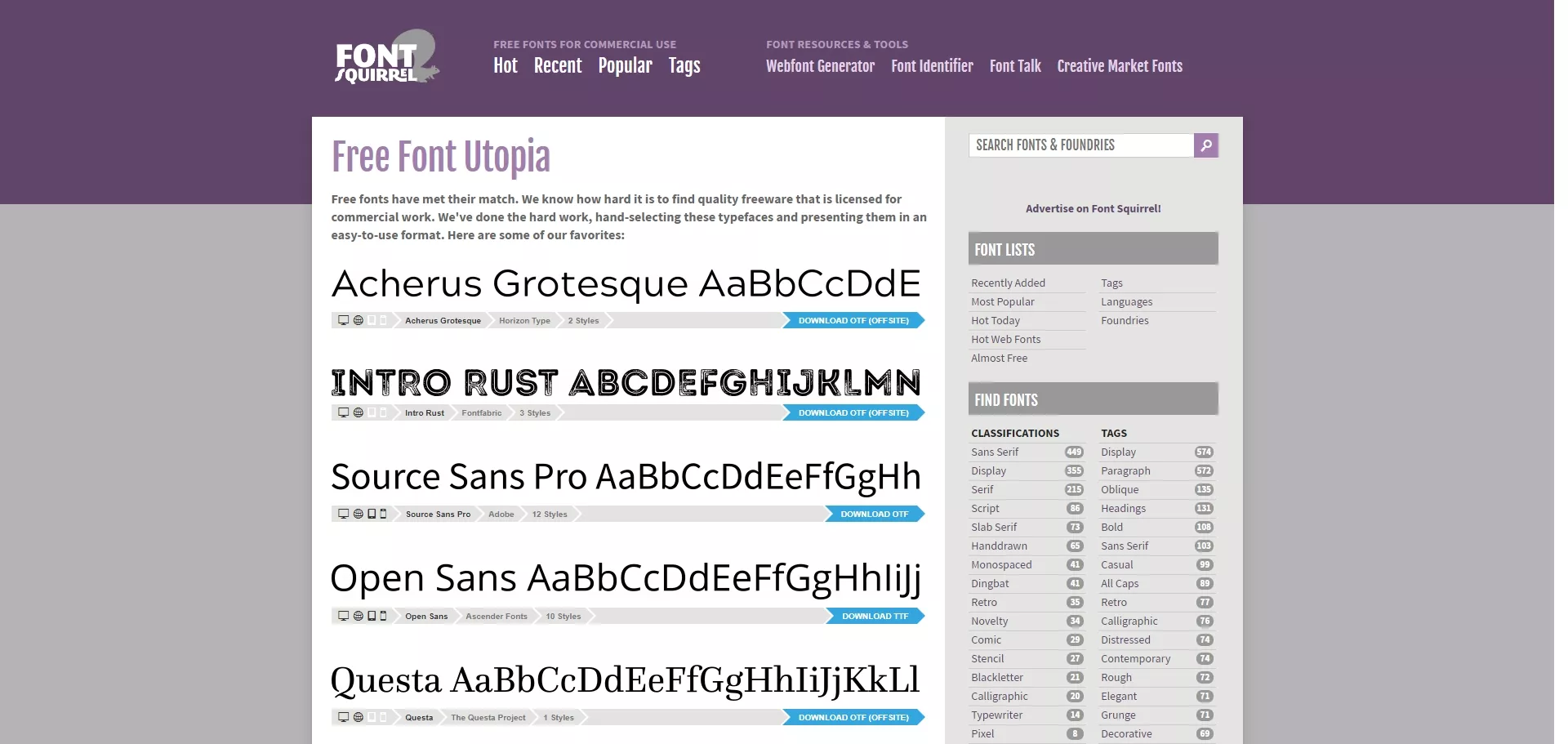The height and width of the screenshot is (744, 1568).
Task: Open Creative Market Fonts link
Action: click(x=1120, y=66)
